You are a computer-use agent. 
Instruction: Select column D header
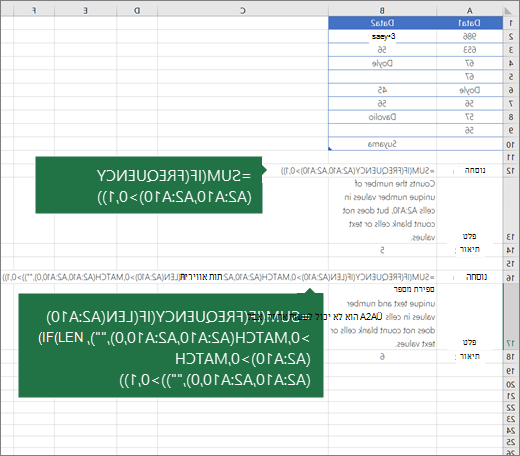pos(137,11)
